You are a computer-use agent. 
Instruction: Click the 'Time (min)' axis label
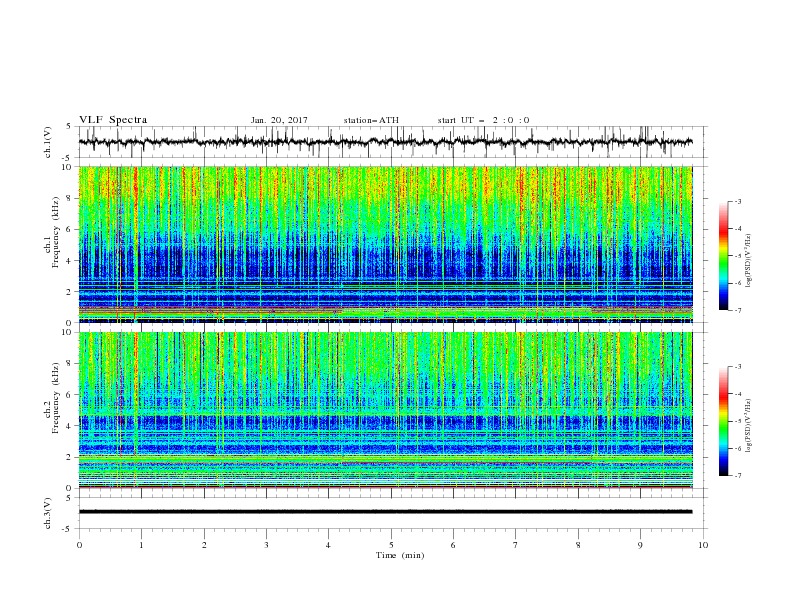[x=400, y=555]
